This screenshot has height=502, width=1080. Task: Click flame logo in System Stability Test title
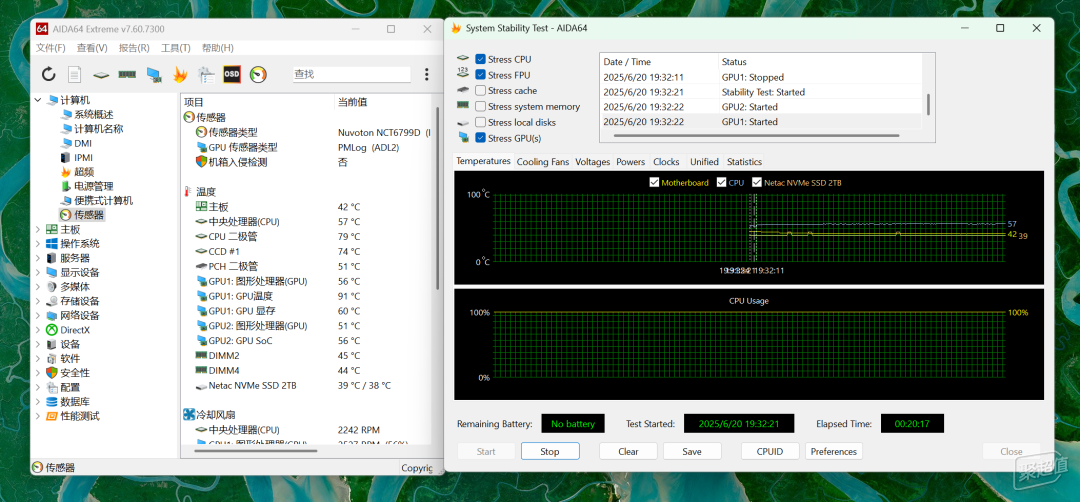coord(455,28)
